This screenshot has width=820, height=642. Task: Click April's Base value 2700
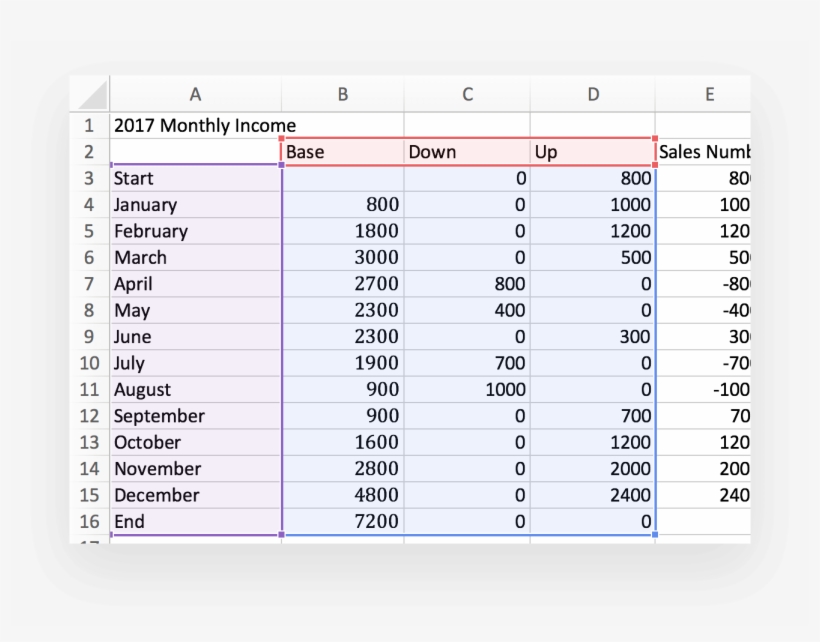[343, 284]
